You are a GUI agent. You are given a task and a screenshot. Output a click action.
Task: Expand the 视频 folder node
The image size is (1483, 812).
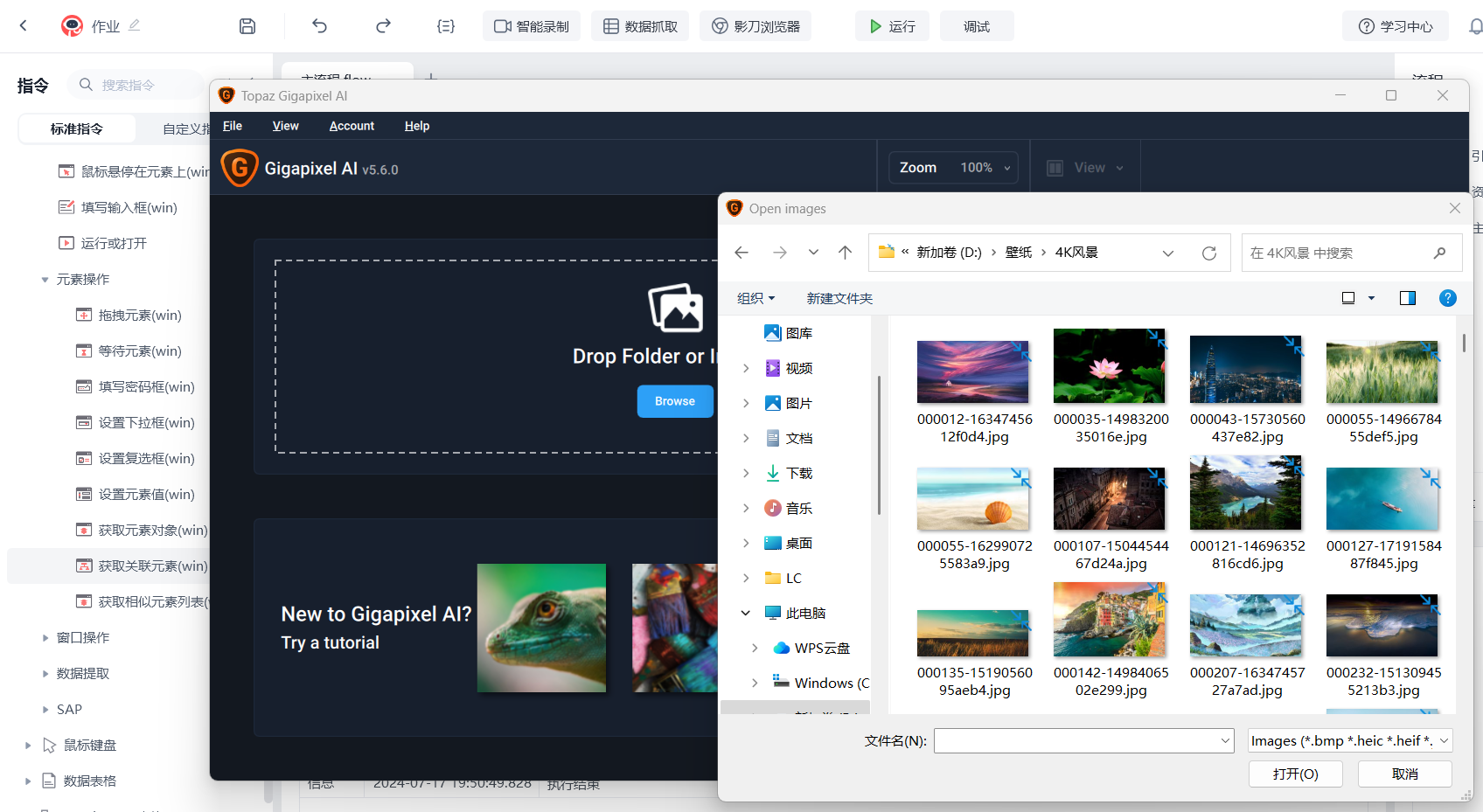[746, 368]
